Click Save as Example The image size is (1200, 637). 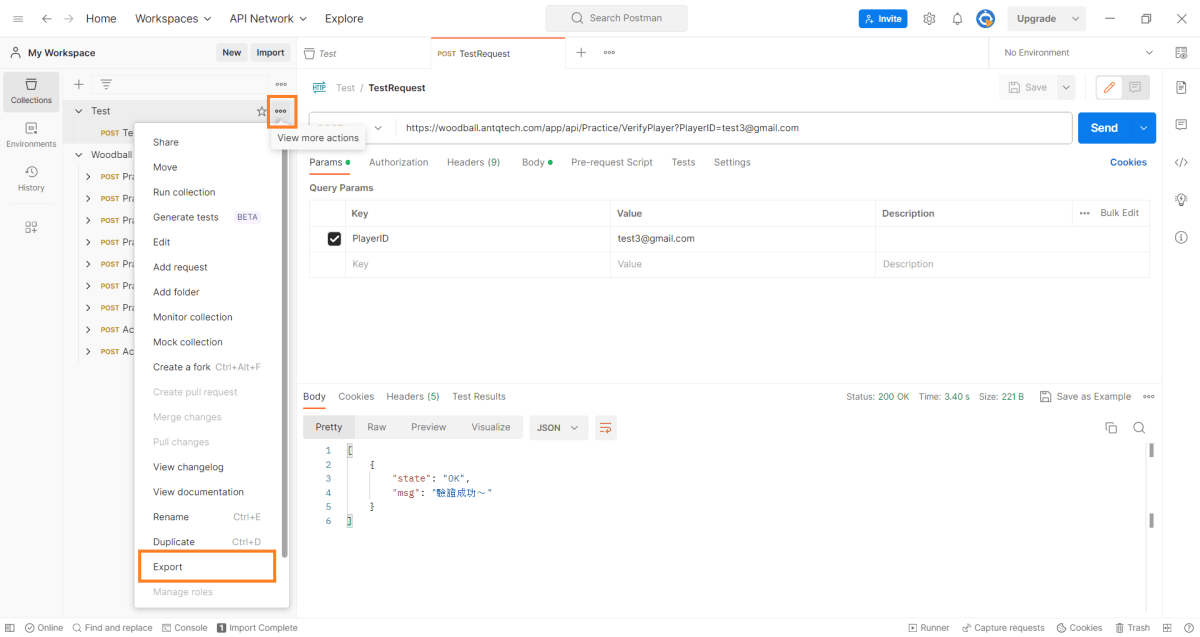tap(1085, 397)
